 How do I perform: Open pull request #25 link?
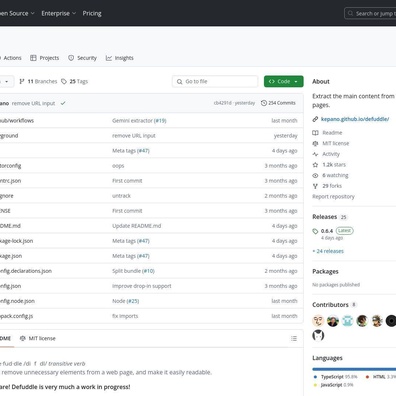[133, 301]
